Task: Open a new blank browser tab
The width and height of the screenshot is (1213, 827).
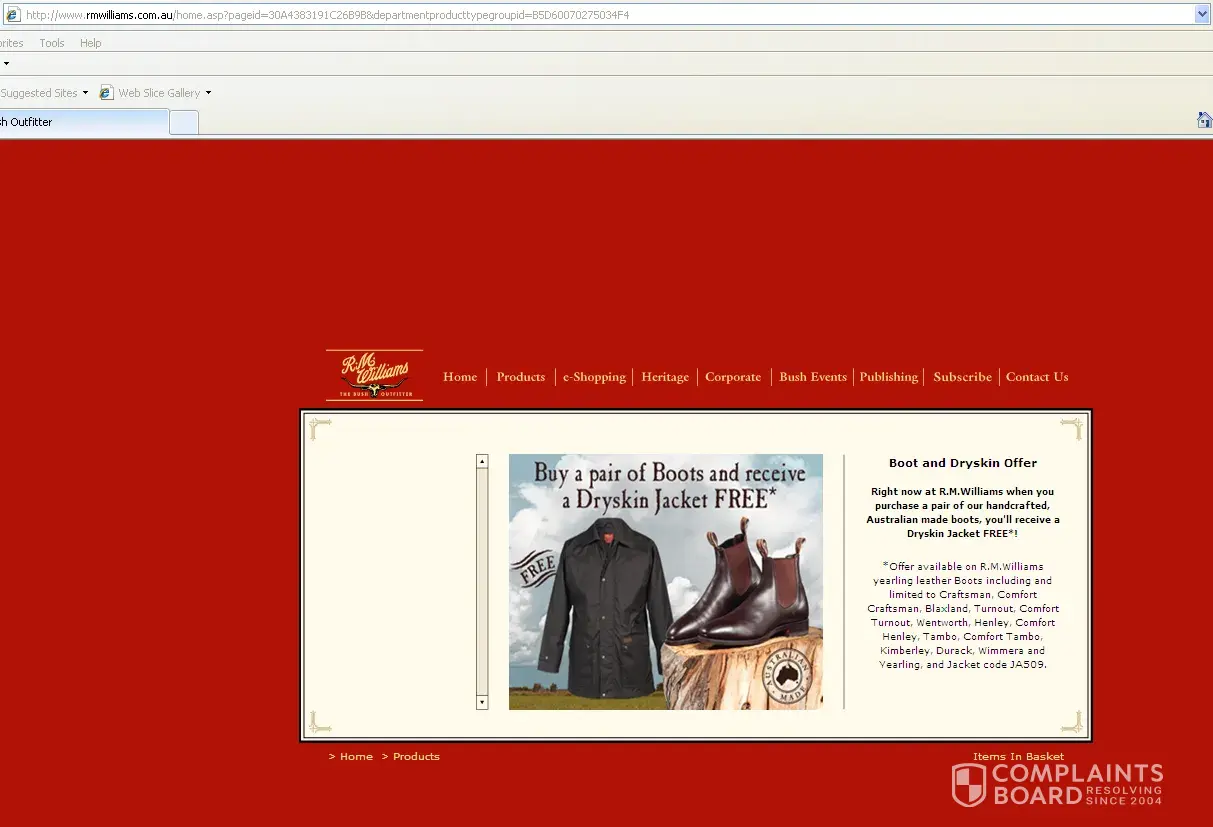Action: tap(184, 122)
